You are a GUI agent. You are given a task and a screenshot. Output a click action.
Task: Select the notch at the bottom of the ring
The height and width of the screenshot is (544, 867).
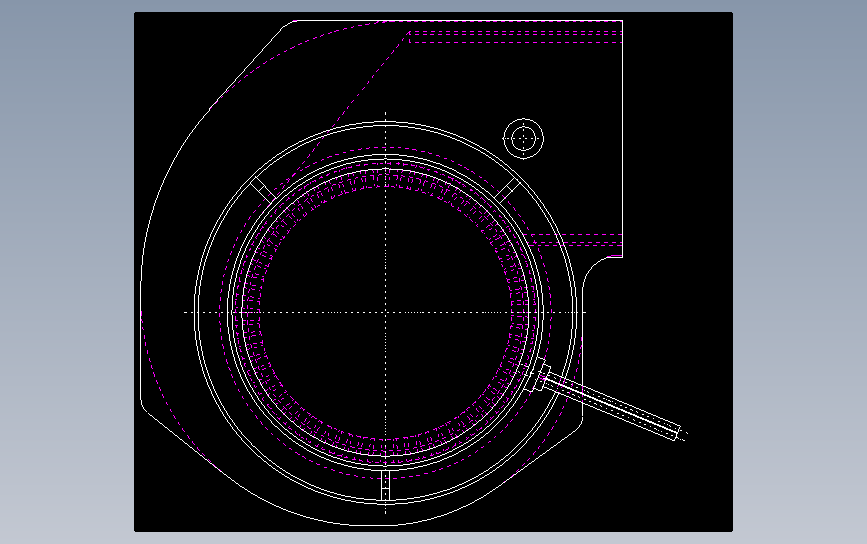click(x=385, y=485)
